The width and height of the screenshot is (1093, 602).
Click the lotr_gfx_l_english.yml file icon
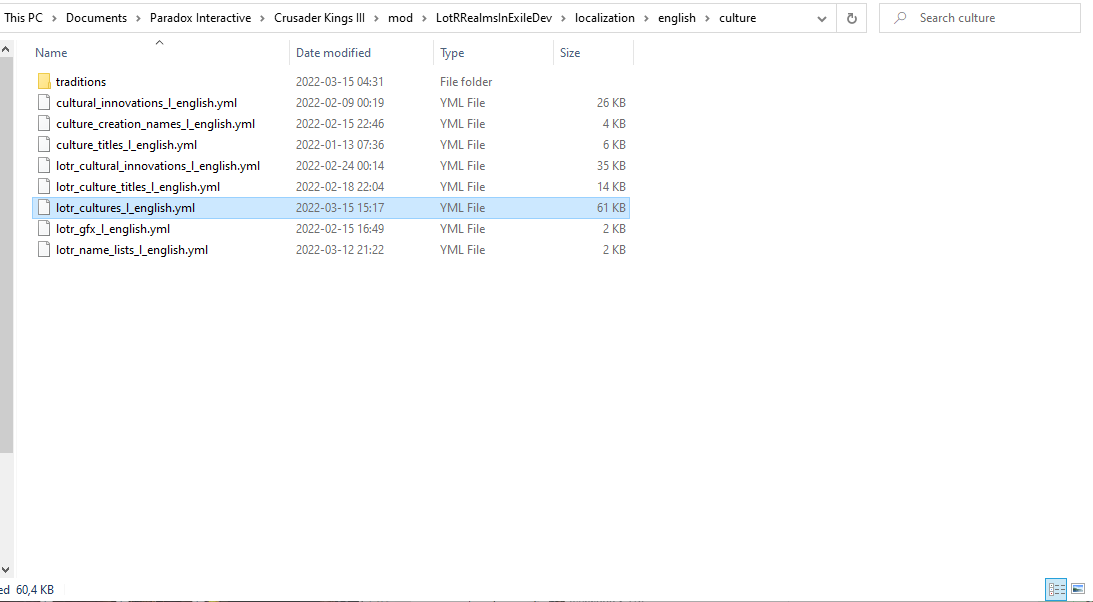point(44,228)
